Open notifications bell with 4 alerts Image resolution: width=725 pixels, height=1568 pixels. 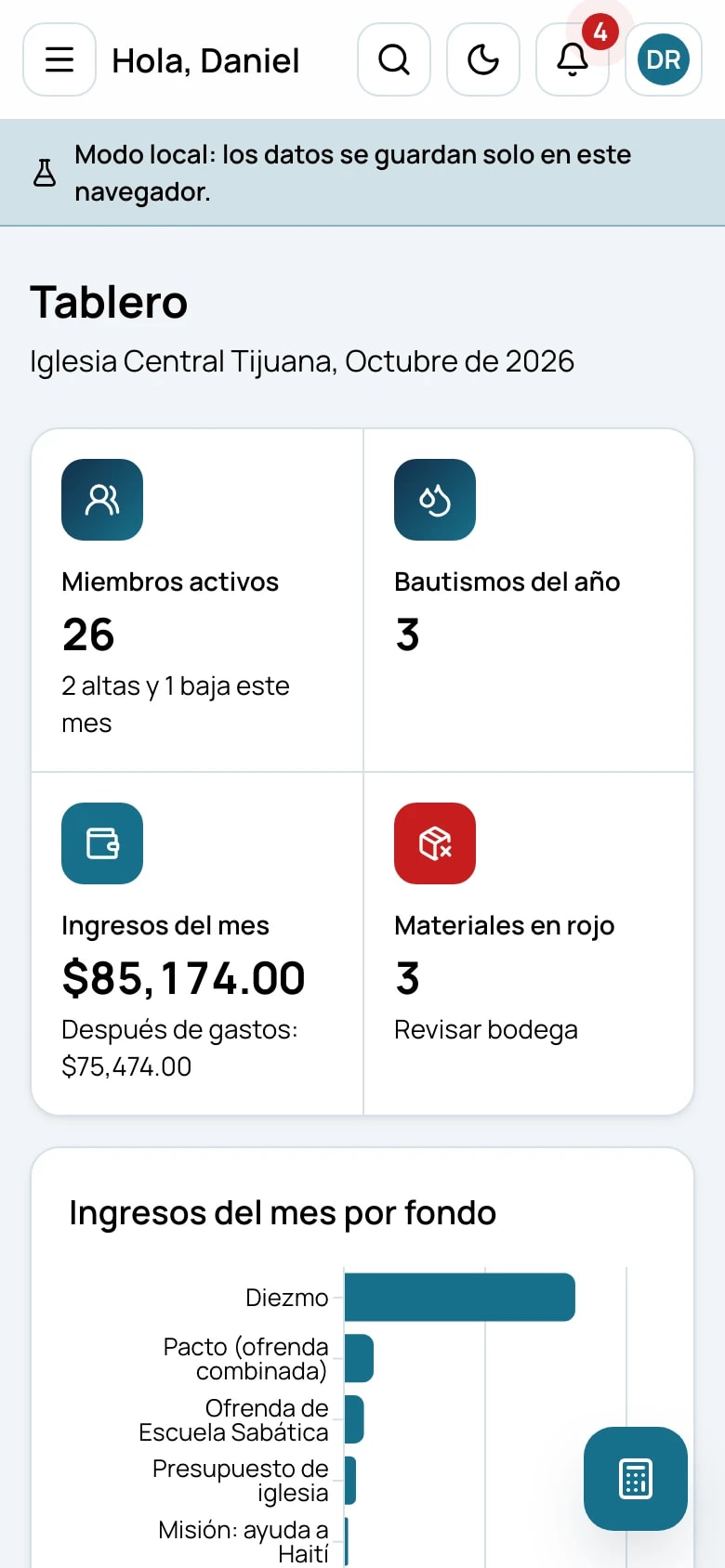(x=573, y=59)
